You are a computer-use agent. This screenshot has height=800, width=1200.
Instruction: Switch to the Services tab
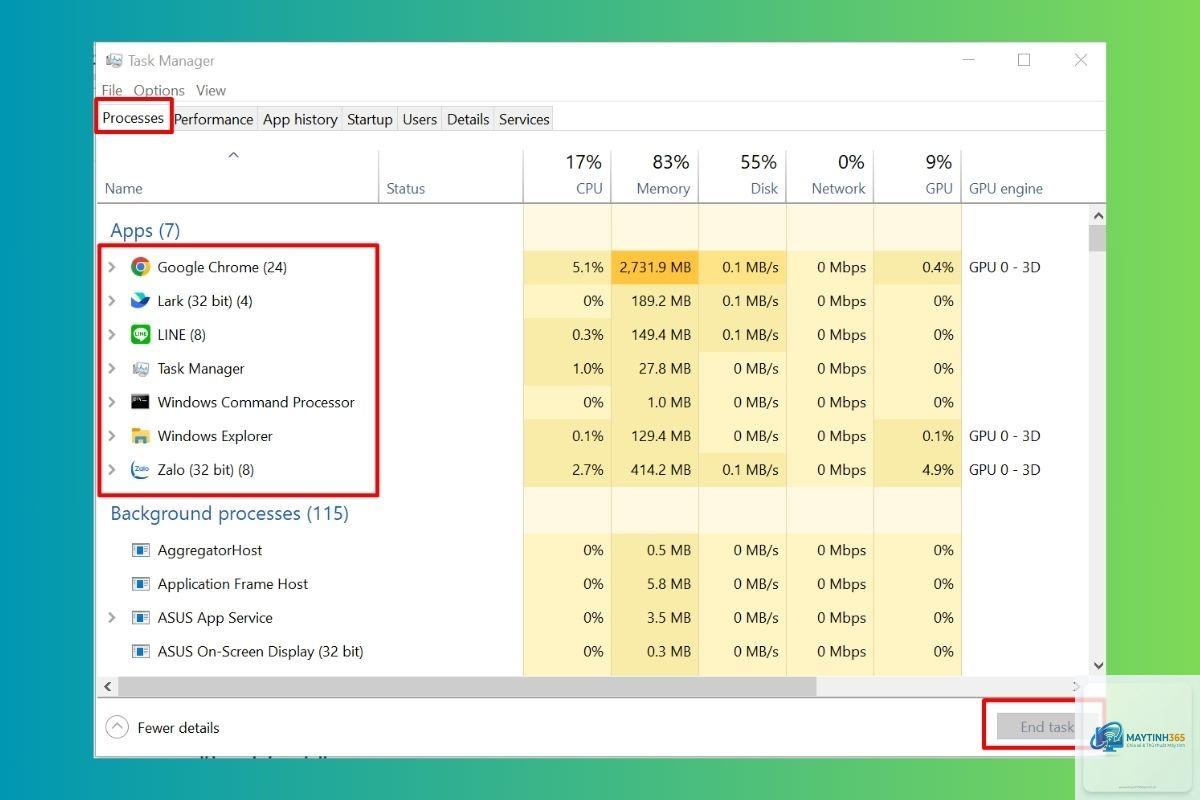(x=524, y=119)
